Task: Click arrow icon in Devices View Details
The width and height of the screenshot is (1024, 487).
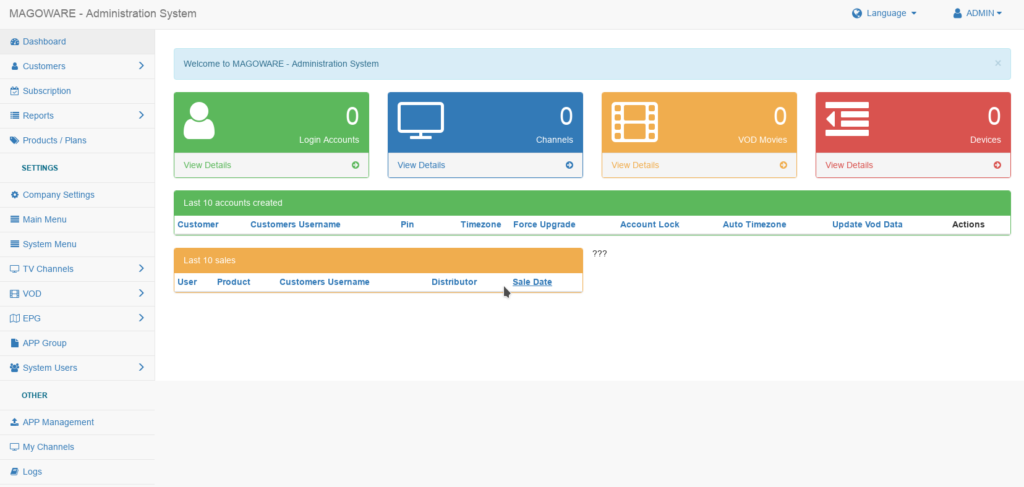Action: tap(997, 165)
